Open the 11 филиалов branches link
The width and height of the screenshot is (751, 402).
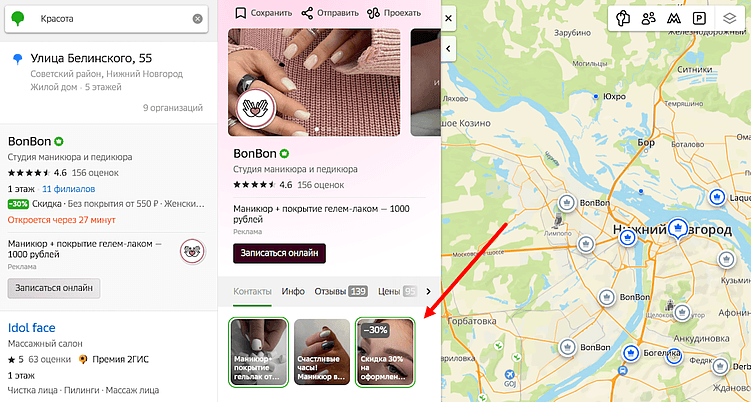point(69,189)
